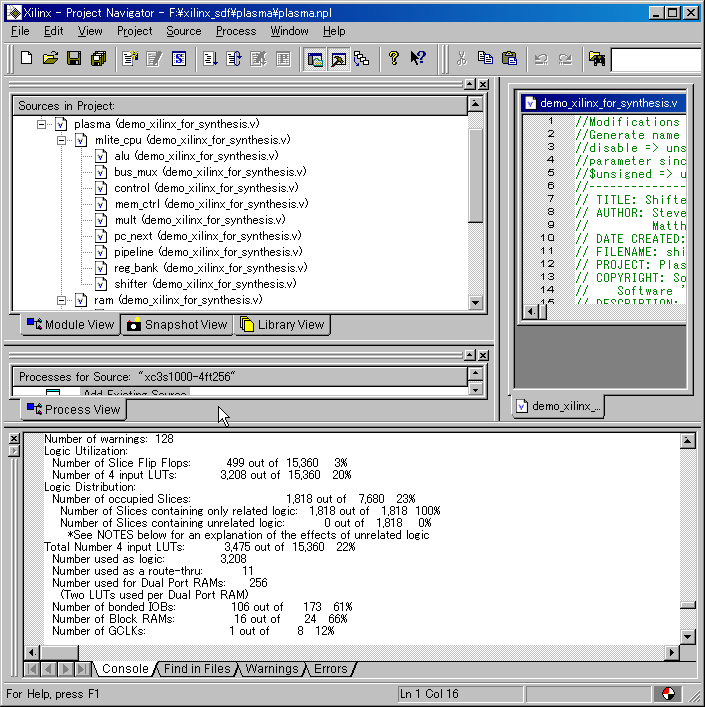The image size is (705, 707).
Task: Click scroll down arrow in Sources list
Action: [x=475, y=303]
